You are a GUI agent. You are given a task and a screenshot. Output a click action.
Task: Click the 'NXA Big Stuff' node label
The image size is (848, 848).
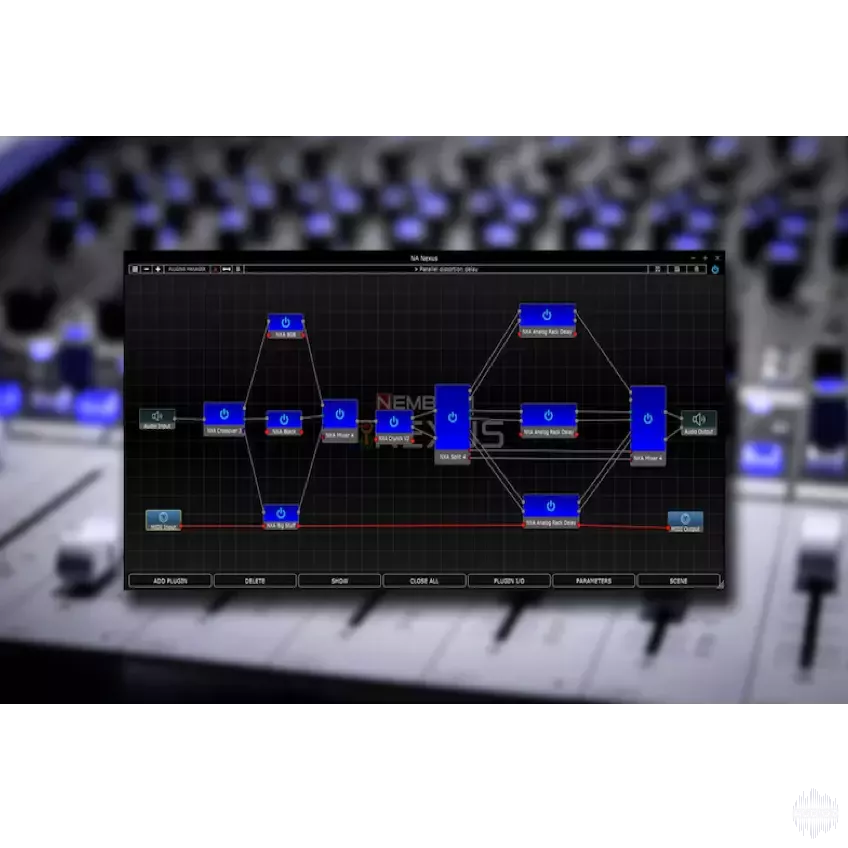tap(281, 525)
